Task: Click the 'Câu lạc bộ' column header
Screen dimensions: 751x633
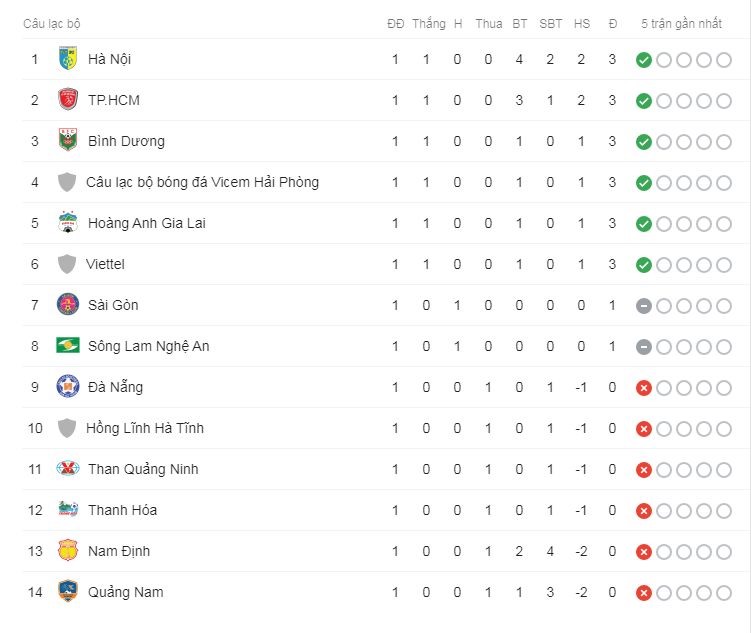Action: [52, 23]
